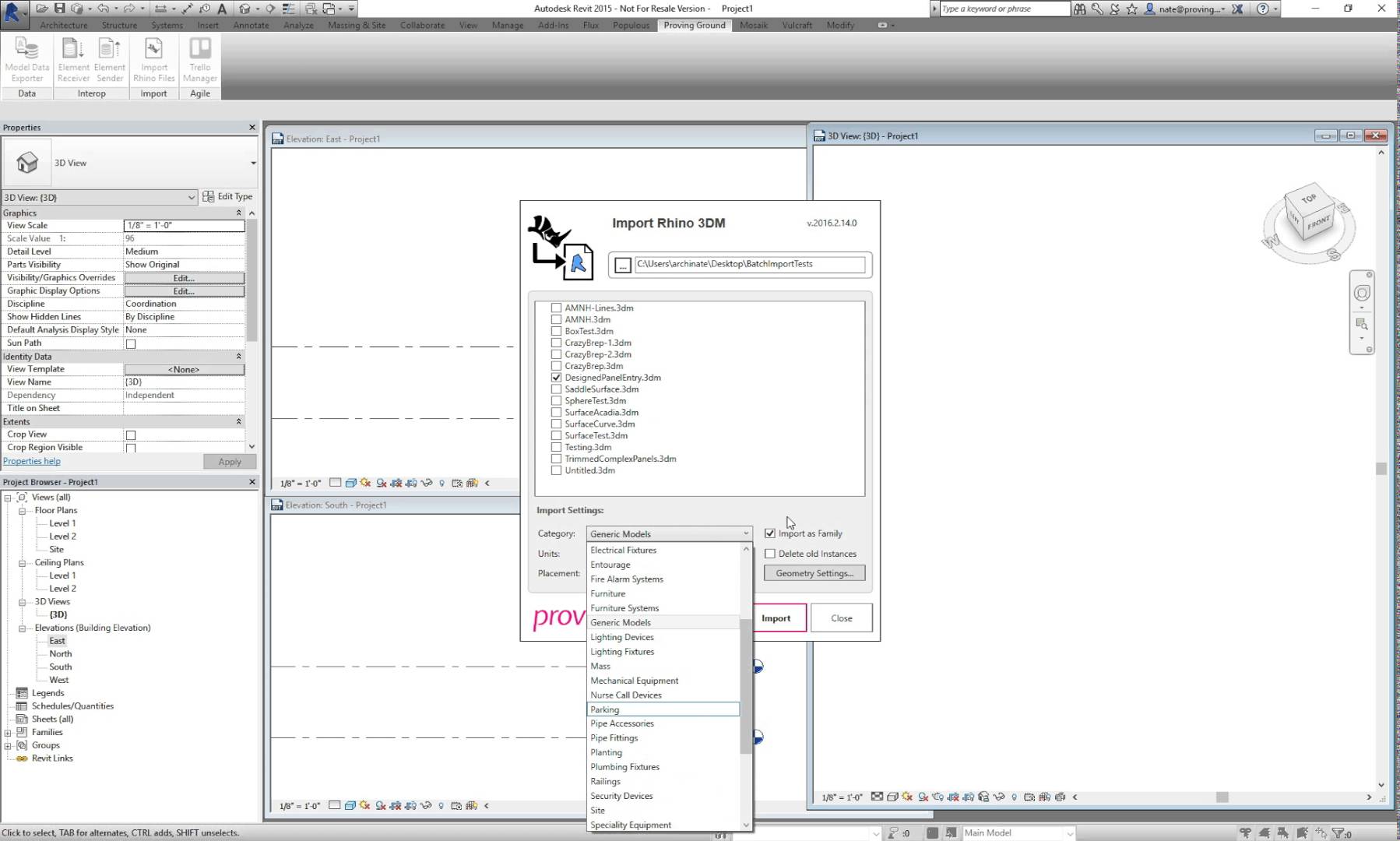Image resolution: width=1400 pixels, height=841 pixels.
Task: Open the 3D View type selector dropdown
Action: [x=192, y=197]
